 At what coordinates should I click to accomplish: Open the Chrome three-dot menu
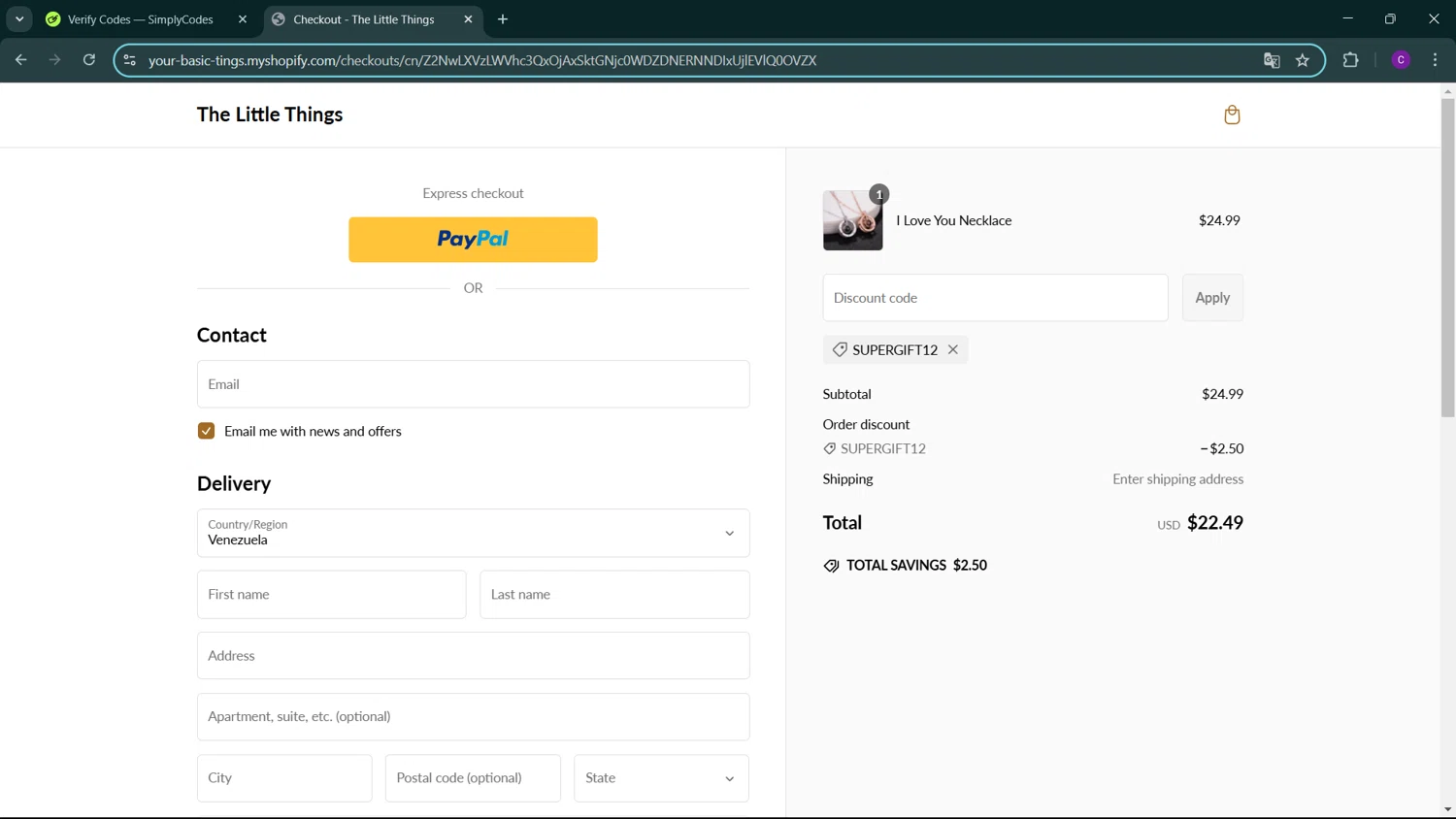pyautogui.click(x=1435, y=60)
